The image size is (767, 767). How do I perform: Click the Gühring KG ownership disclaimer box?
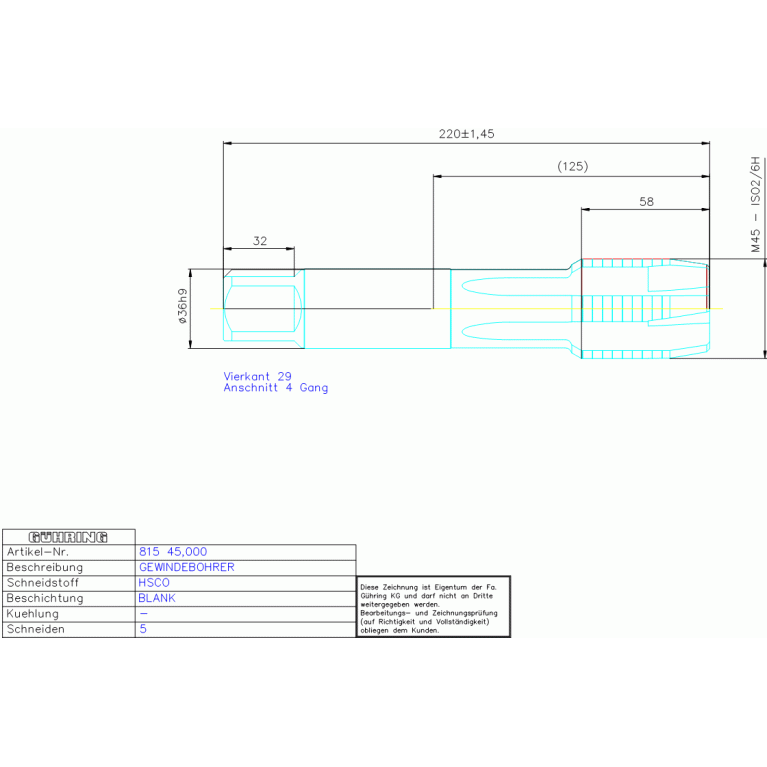[x=433, y=607]
